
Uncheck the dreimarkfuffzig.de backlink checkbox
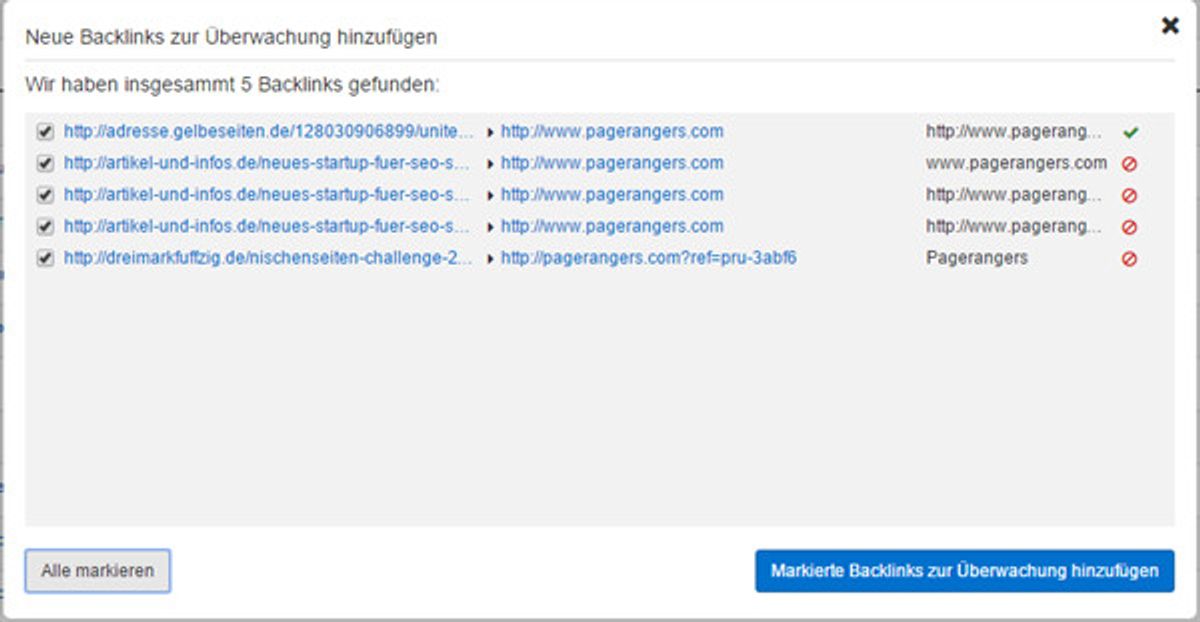pos(44,258)
